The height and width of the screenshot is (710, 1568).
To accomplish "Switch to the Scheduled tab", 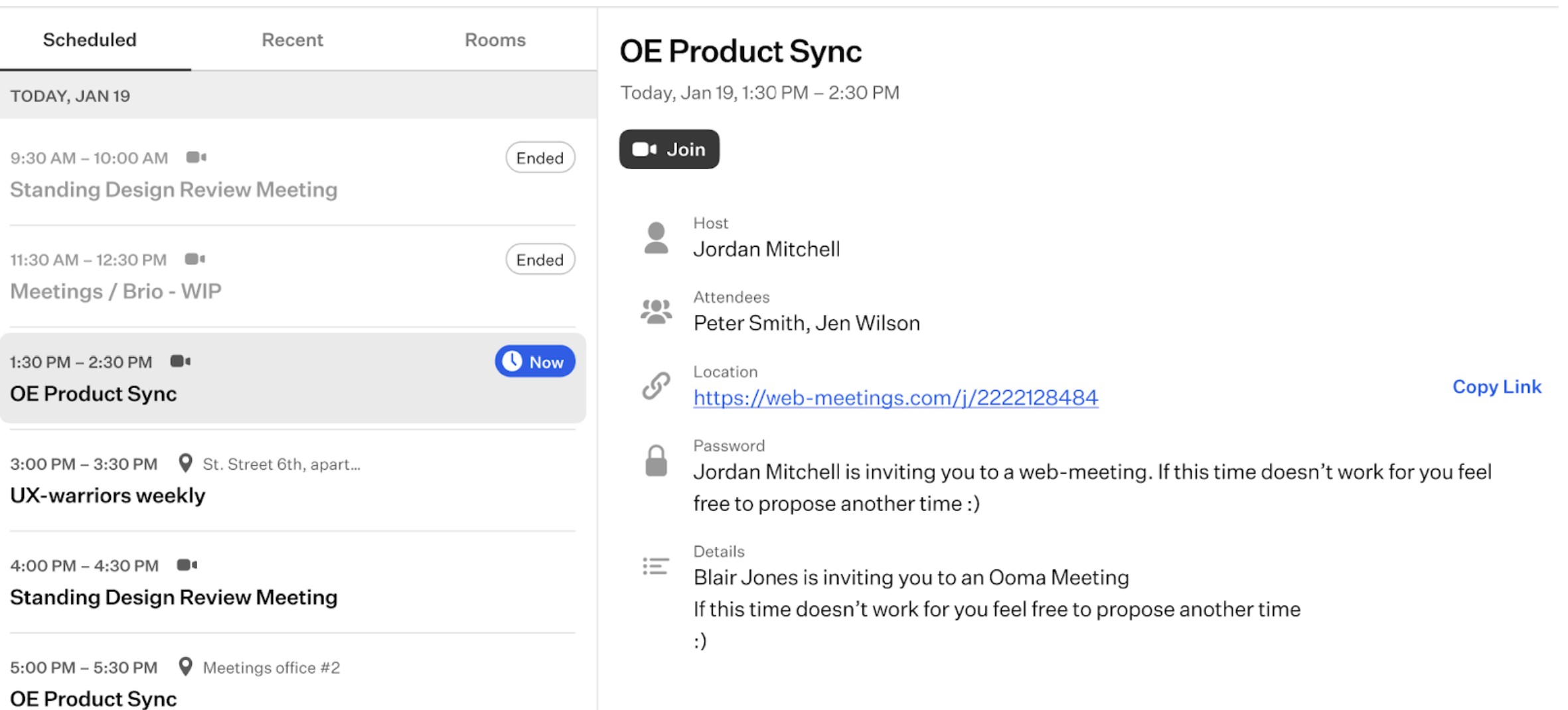I will (x=90, y=40).
